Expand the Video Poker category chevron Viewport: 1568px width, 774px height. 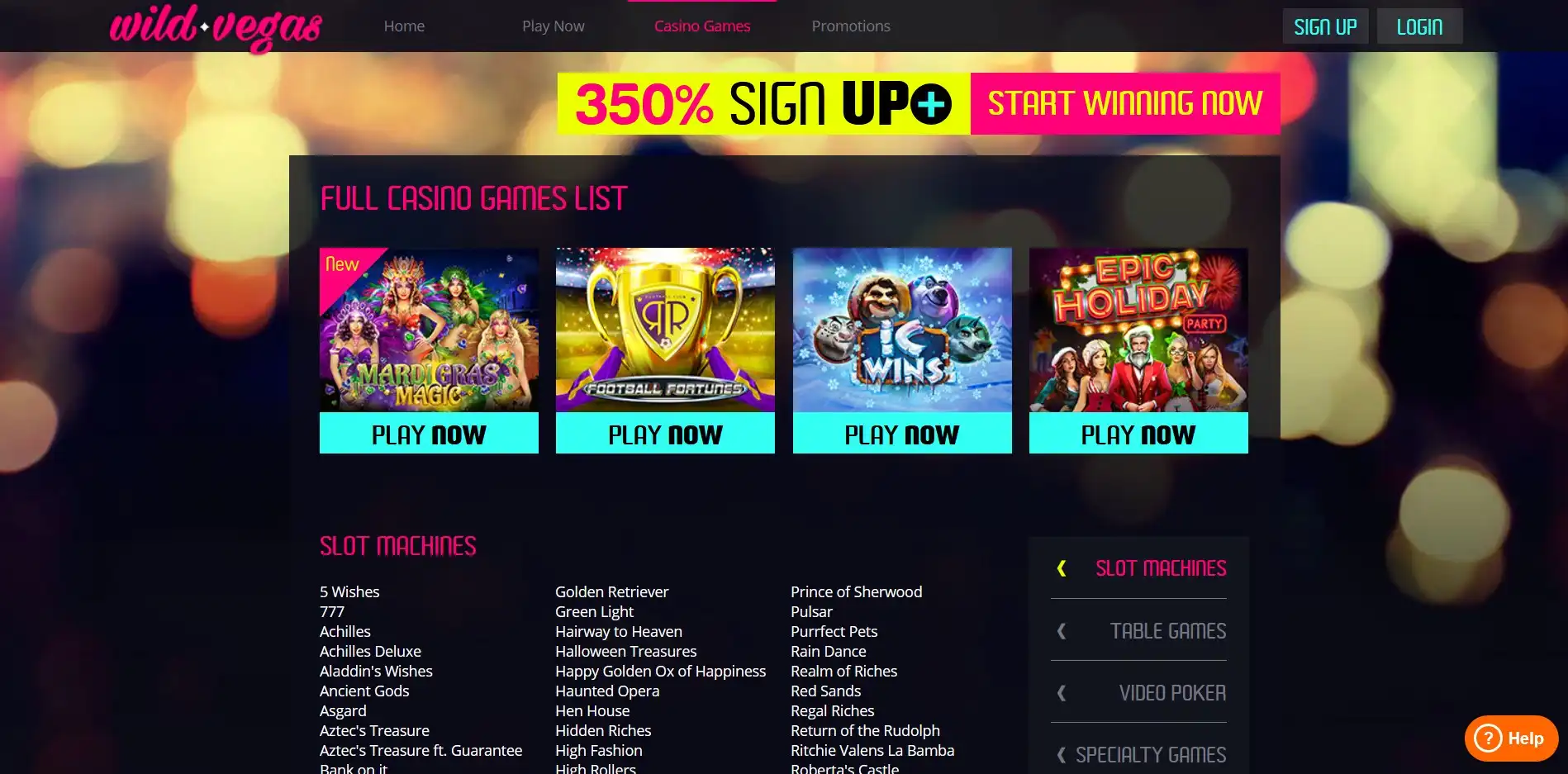(x=1062, y=693)
